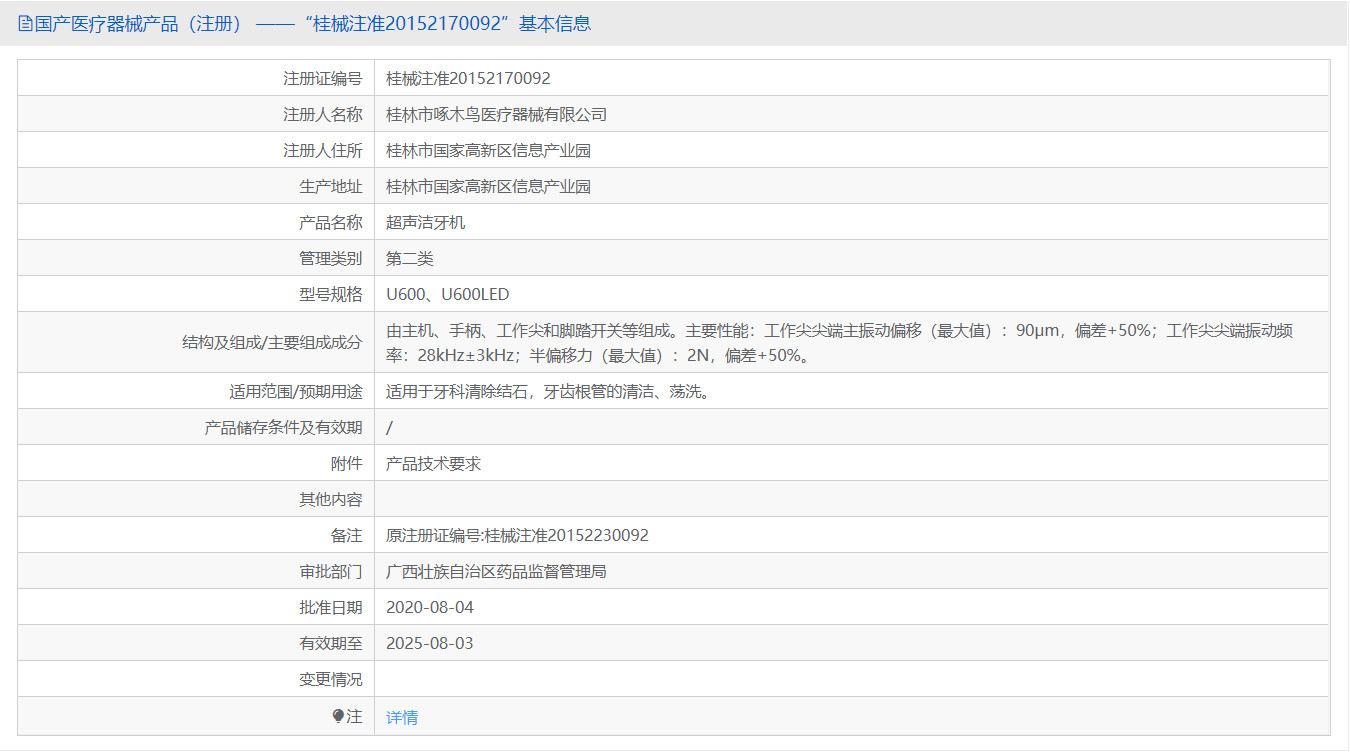
Task: Select intended use text 适用于牙科清除结石
Action: click(x=550, y=391)
